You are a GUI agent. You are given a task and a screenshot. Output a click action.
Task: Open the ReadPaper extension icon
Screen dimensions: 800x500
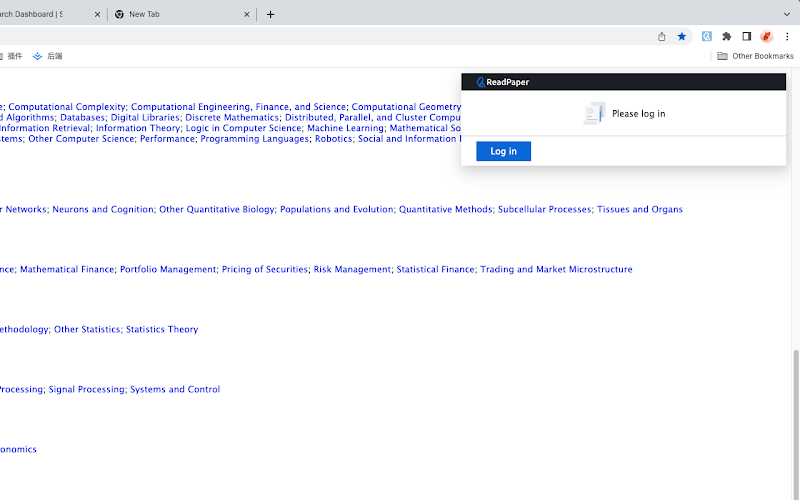[707, 36]
